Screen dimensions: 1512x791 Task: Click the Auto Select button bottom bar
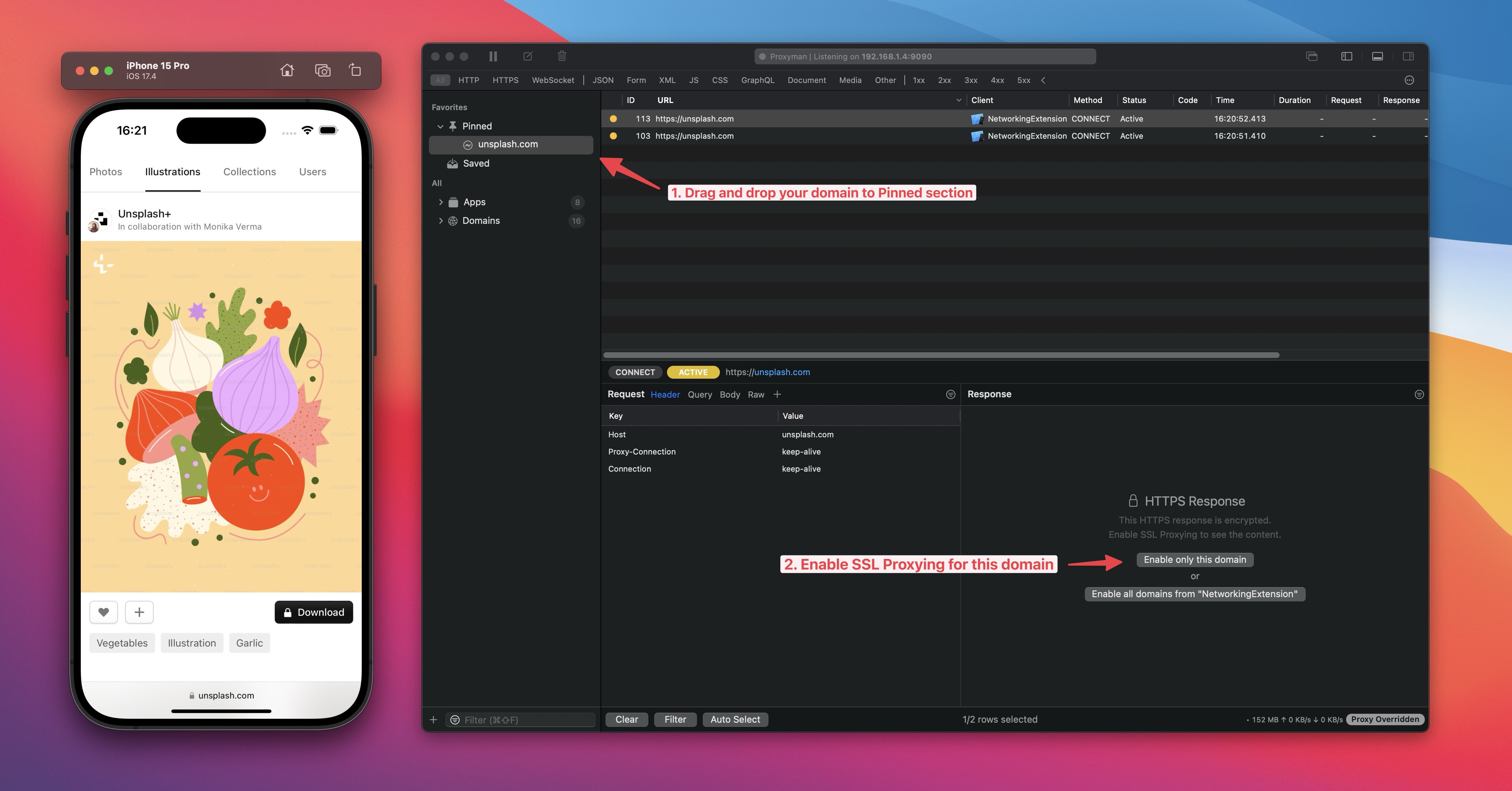(735, 719)
